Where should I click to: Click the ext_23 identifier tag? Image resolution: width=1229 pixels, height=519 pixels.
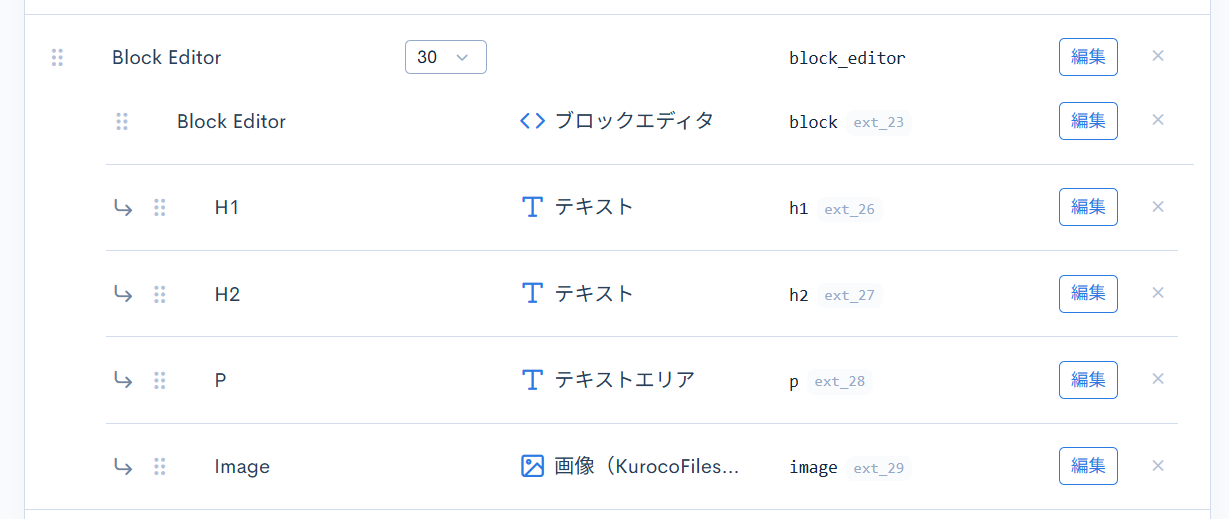tap(879, 123)
